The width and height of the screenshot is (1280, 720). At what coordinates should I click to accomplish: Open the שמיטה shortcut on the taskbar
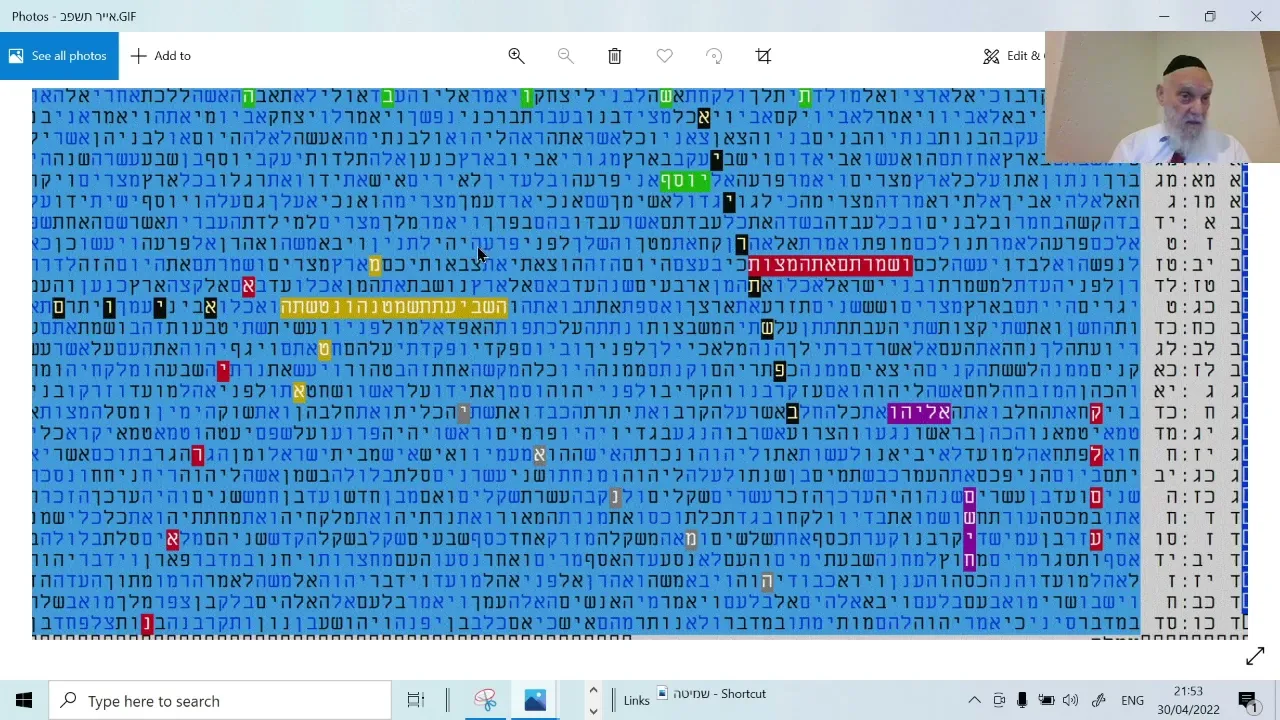(712, 693)
